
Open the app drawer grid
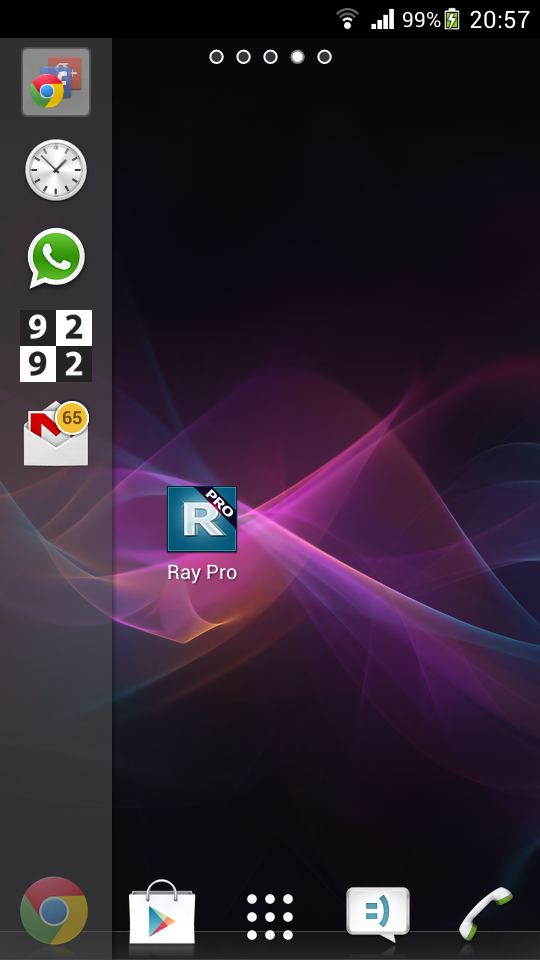(270, 917)
